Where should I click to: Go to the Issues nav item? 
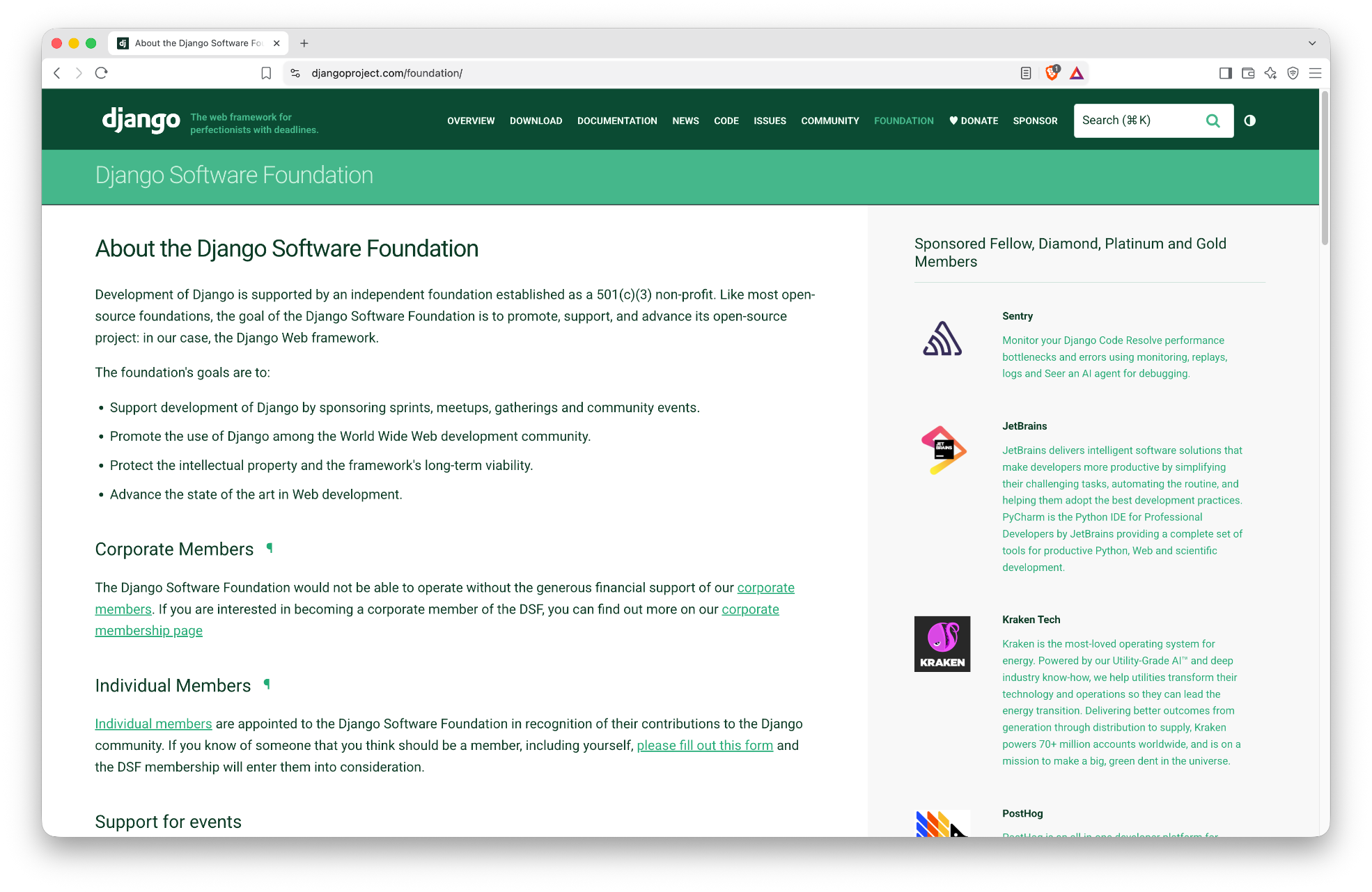tap(770, 120)
